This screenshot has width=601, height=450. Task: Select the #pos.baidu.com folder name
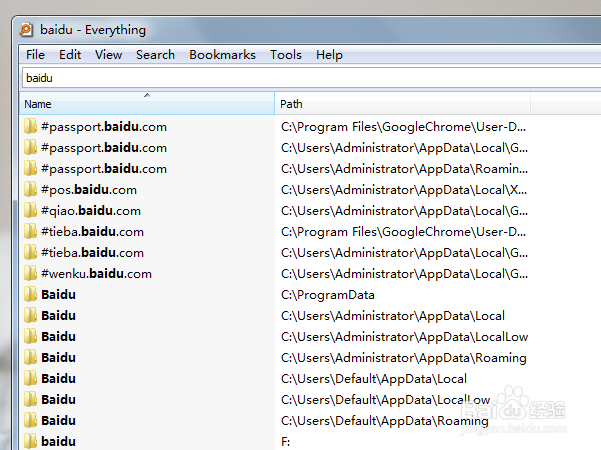(89, 189)
